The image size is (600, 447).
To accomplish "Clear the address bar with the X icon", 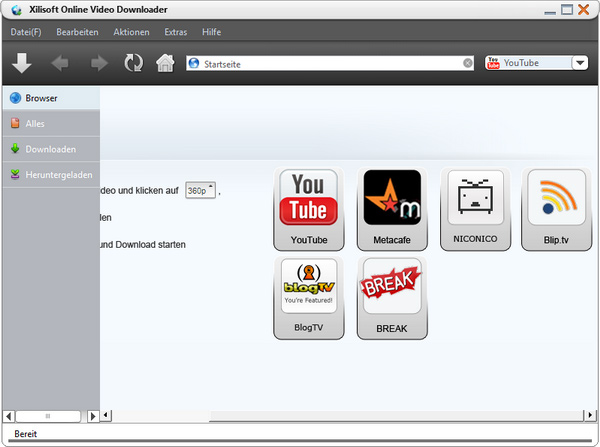I will click(468, 63).
